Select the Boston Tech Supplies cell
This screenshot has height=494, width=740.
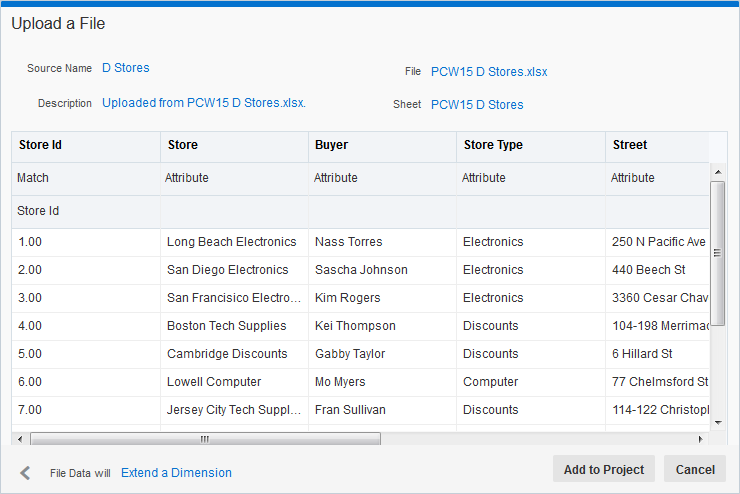pos(234,326)
